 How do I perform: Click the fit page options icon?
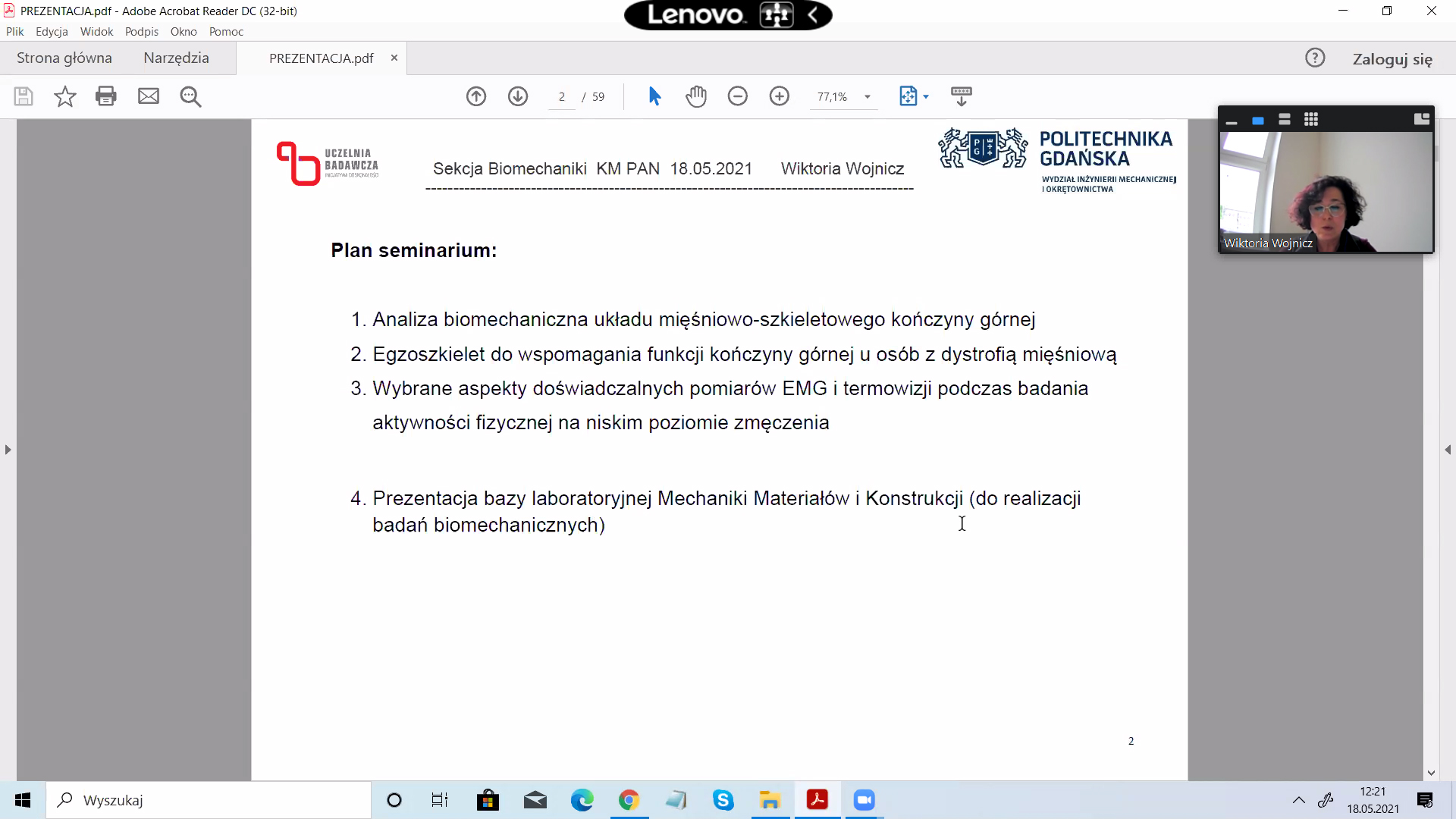908,96
